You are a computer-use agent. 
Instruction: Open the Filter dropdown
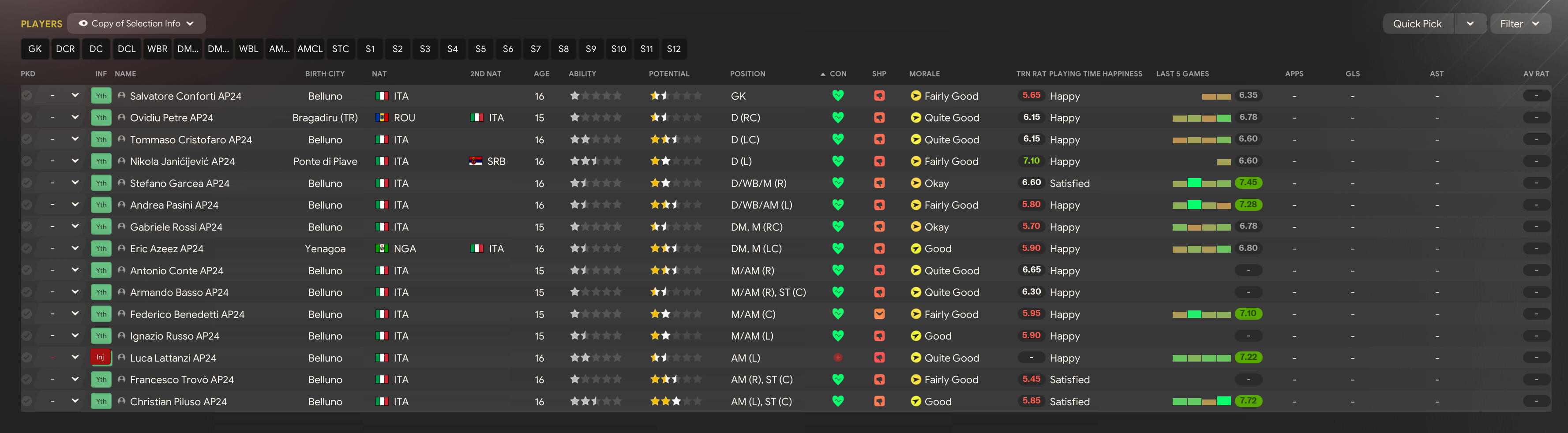(x=1520, y=24)
